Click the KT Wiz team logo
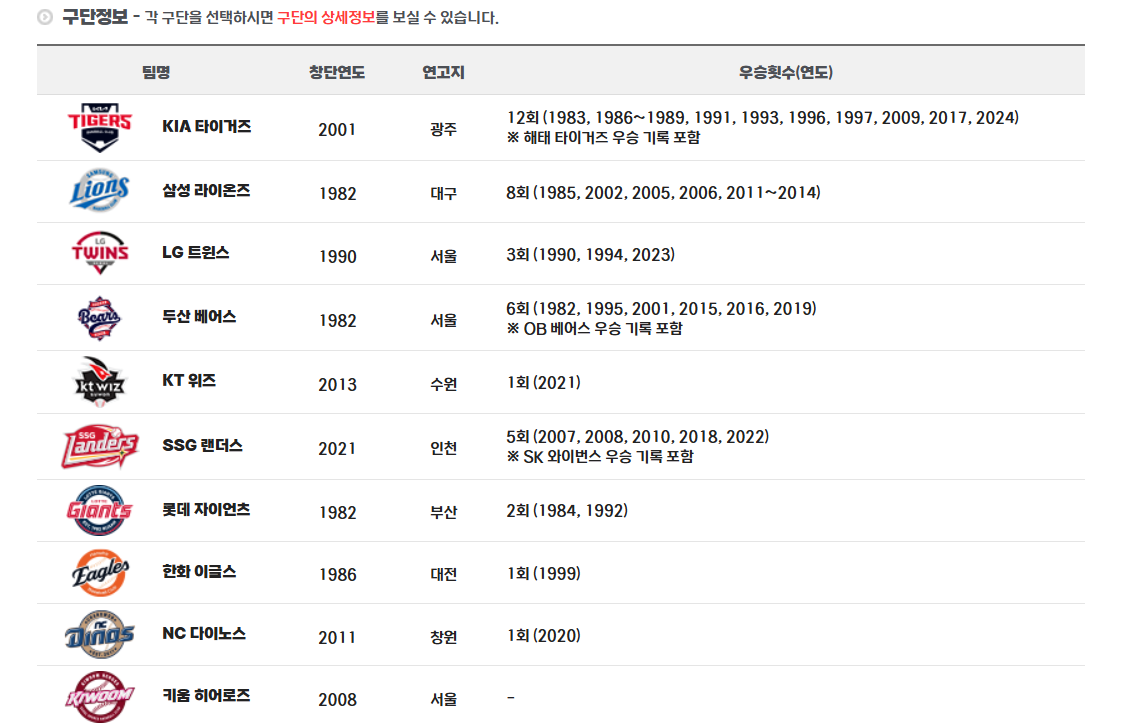Viewport: 1146px width, 726px height. tap(99, 382)
